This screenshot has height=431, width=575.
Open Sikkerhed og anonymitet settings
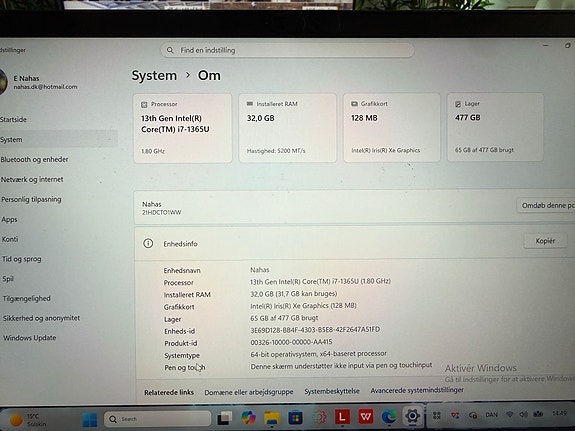[x=41, y=318]
